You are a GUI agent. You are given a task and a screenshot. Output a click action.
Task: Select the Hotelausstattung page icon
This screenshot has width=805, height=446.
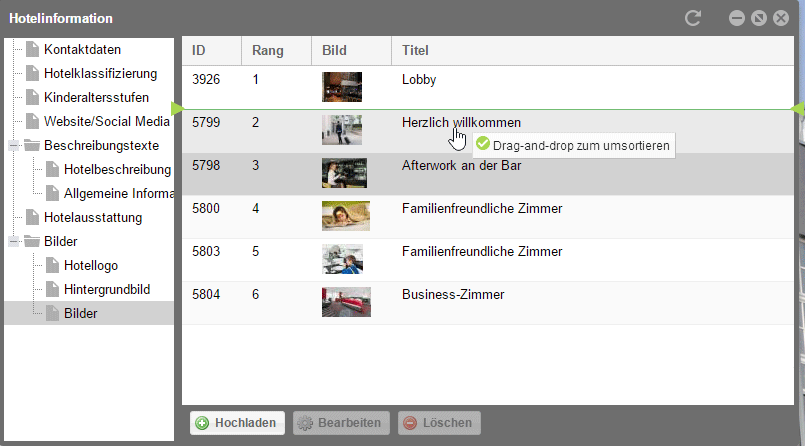pos(32,218)
